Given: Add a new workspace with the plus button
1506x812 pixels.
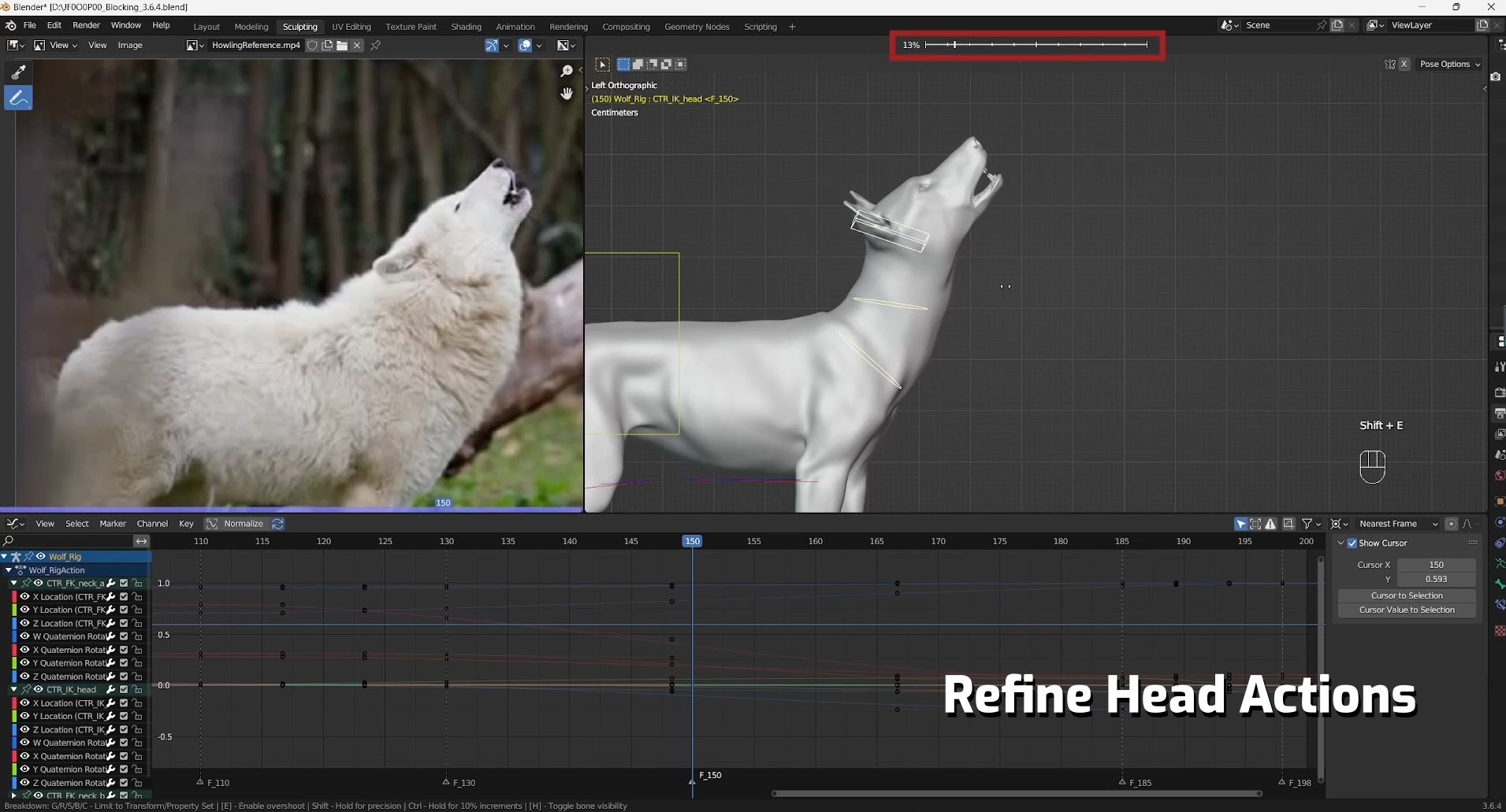Looking at the screenshot, I should click(792, 27).
